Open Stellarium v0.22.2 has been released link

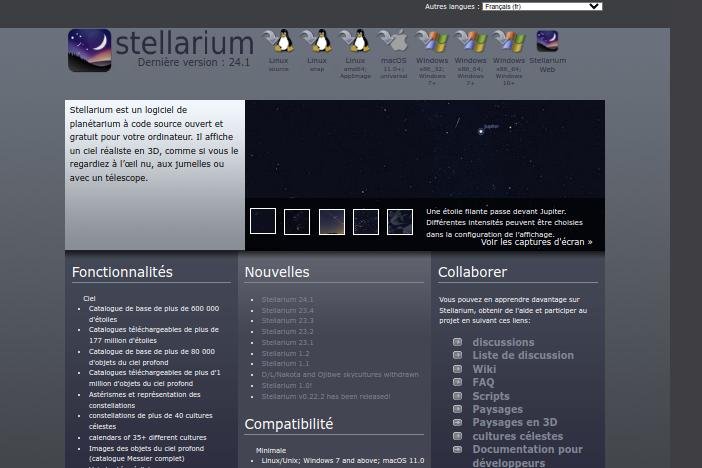(326, 396)
